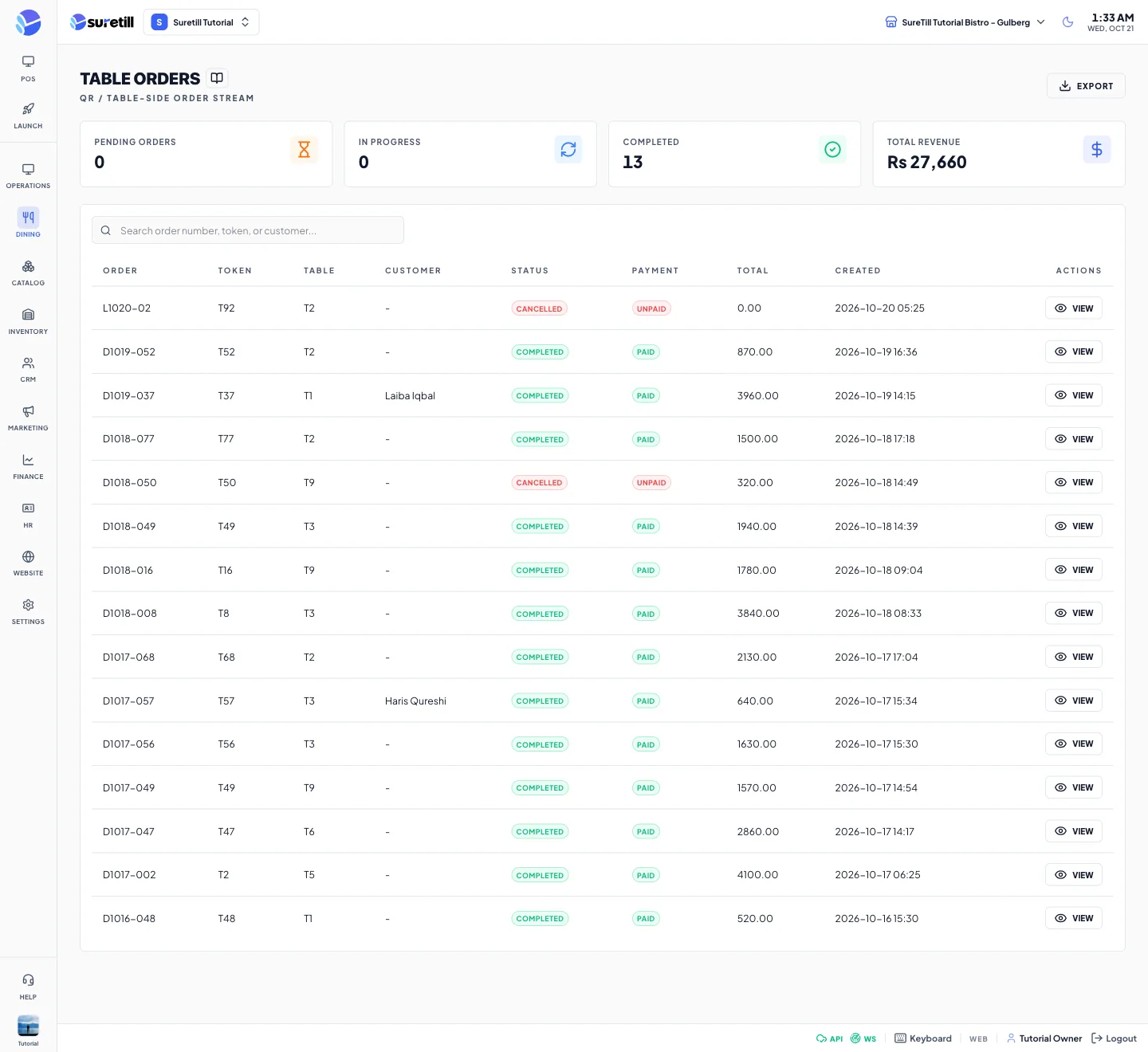View order D1019-052
This screenshot has height=1052, width=1148.
[x=1073, y=351]
